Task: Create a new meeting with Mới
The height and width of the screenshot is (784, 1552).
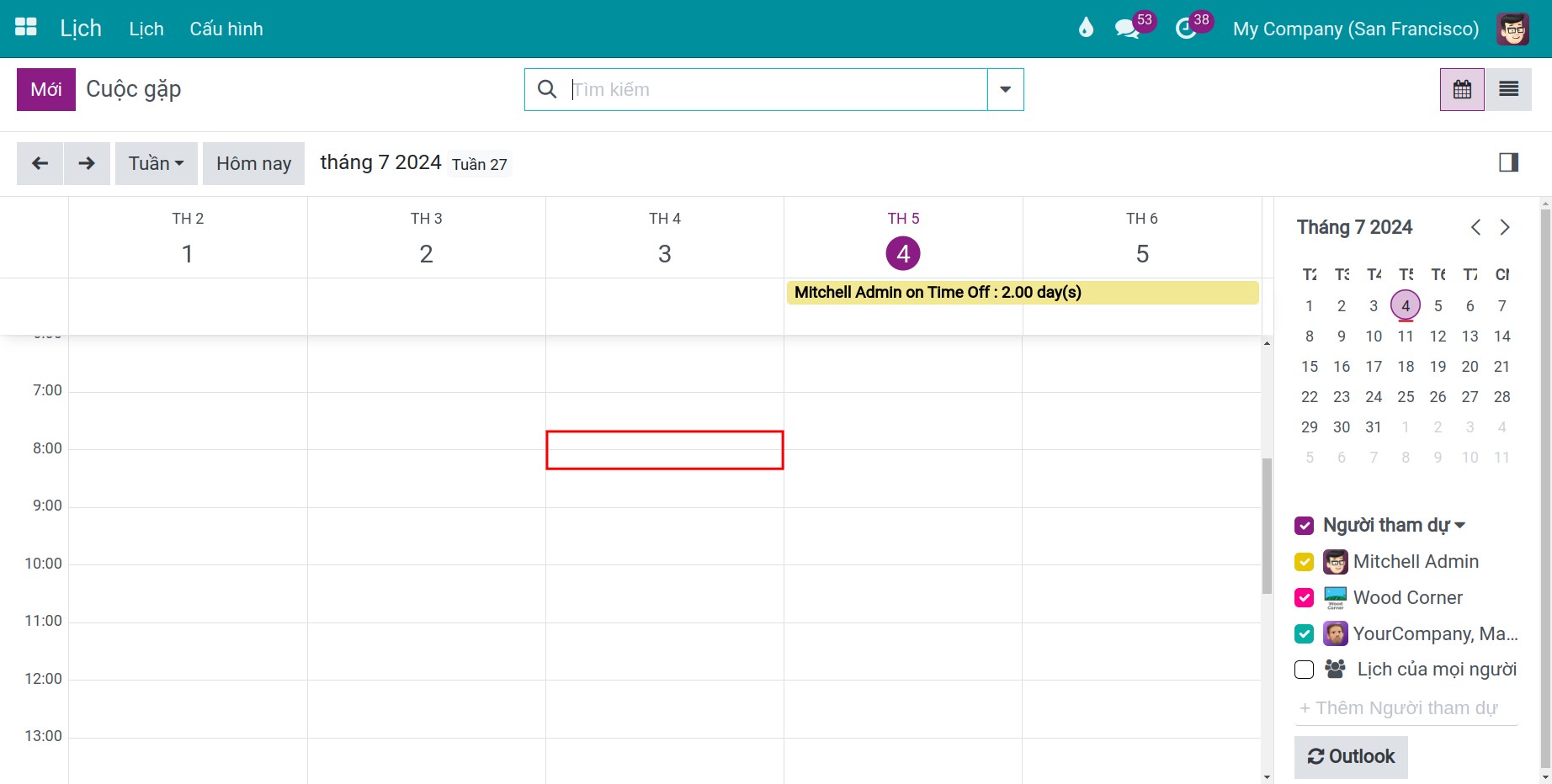Action: click(46, 89)
